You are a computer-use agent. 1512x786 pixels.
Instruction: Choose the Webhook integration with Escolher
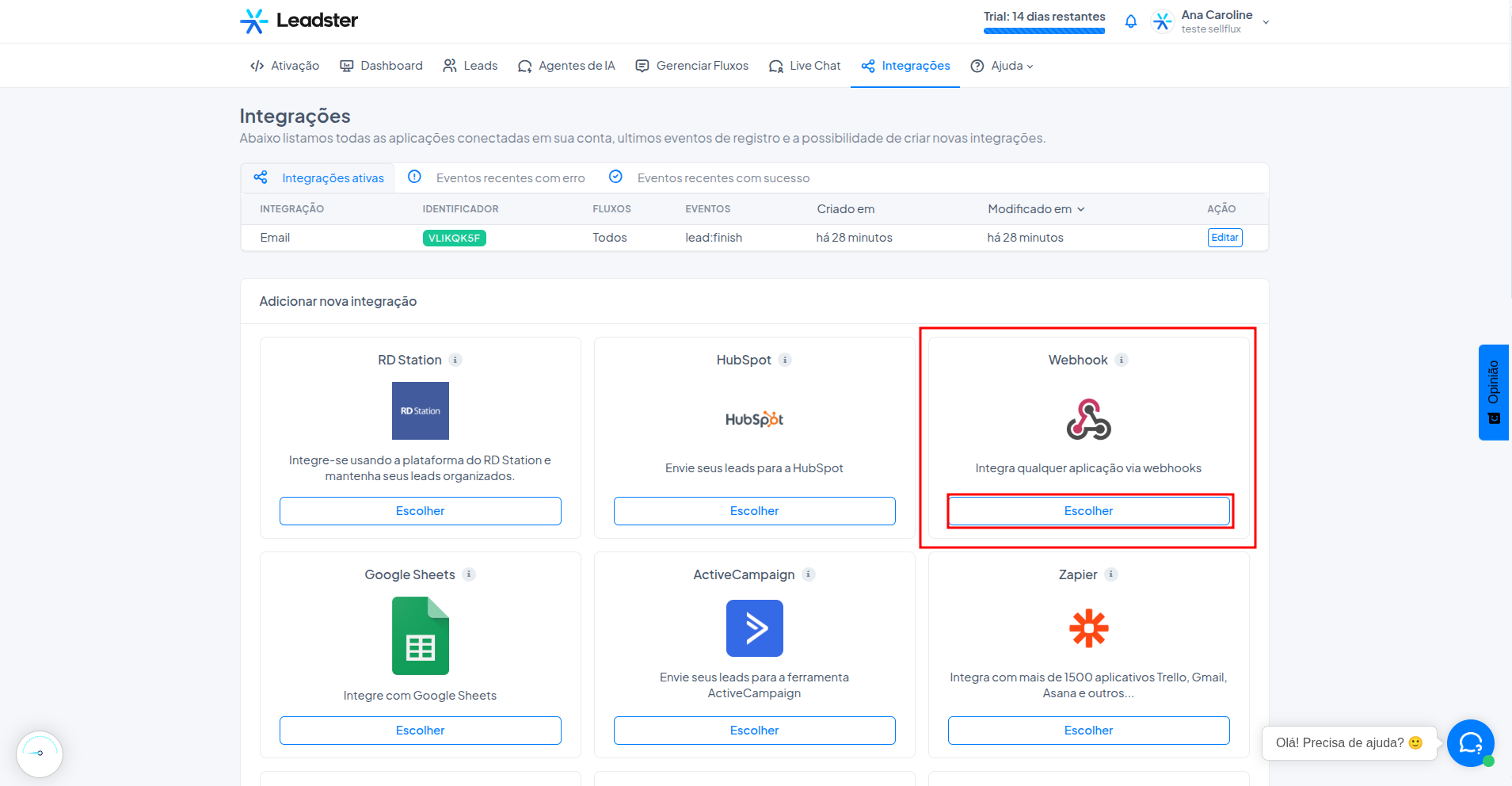tap(1088, 511)
